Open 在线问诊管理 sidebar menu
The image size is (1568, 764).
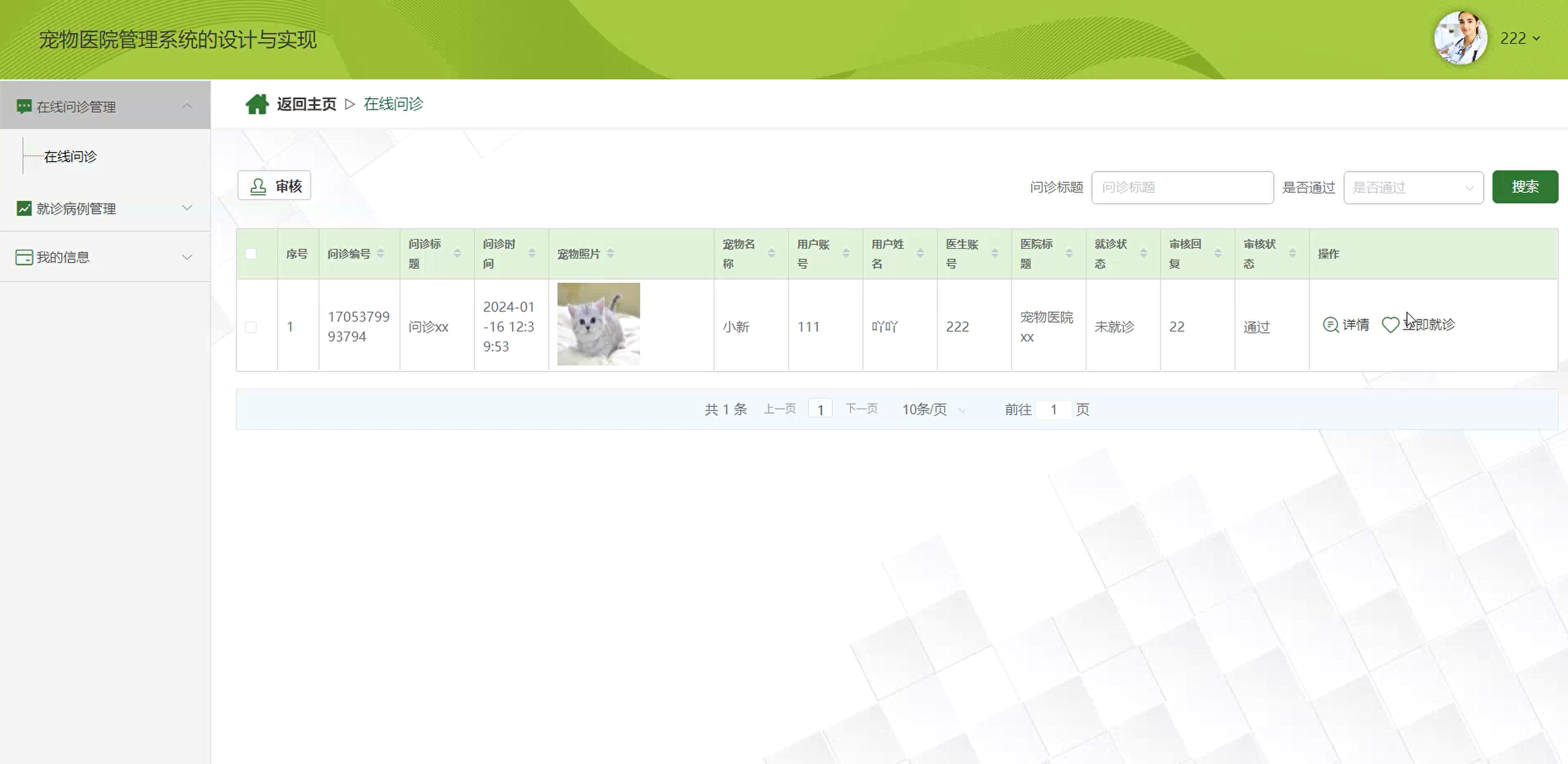pyautogui.click(x=105, y=105)
